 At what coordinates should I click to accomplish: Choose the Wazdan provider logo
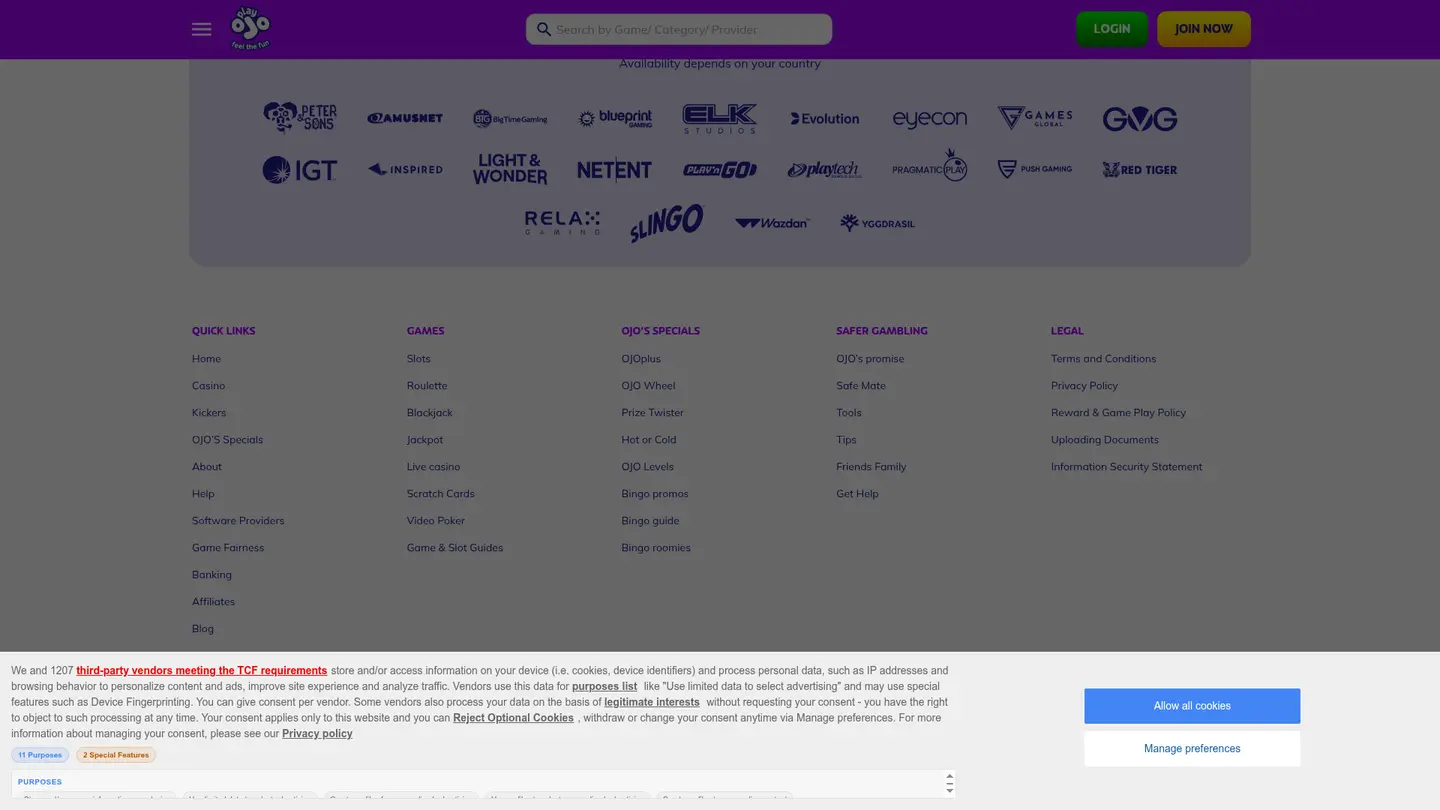(772, 223)
